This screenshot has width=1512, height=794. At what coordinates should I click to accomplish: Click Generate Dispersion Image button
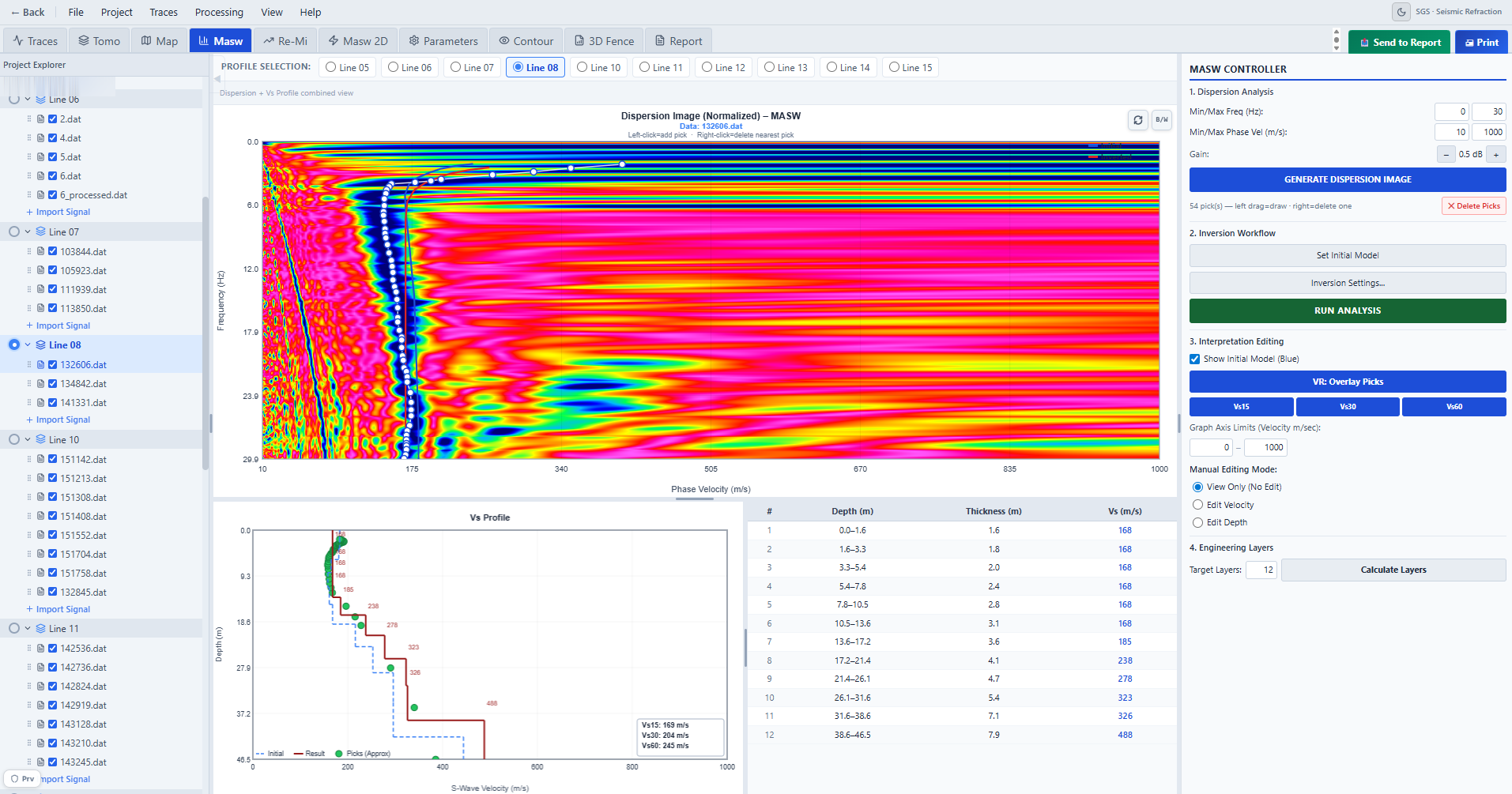1348,180
